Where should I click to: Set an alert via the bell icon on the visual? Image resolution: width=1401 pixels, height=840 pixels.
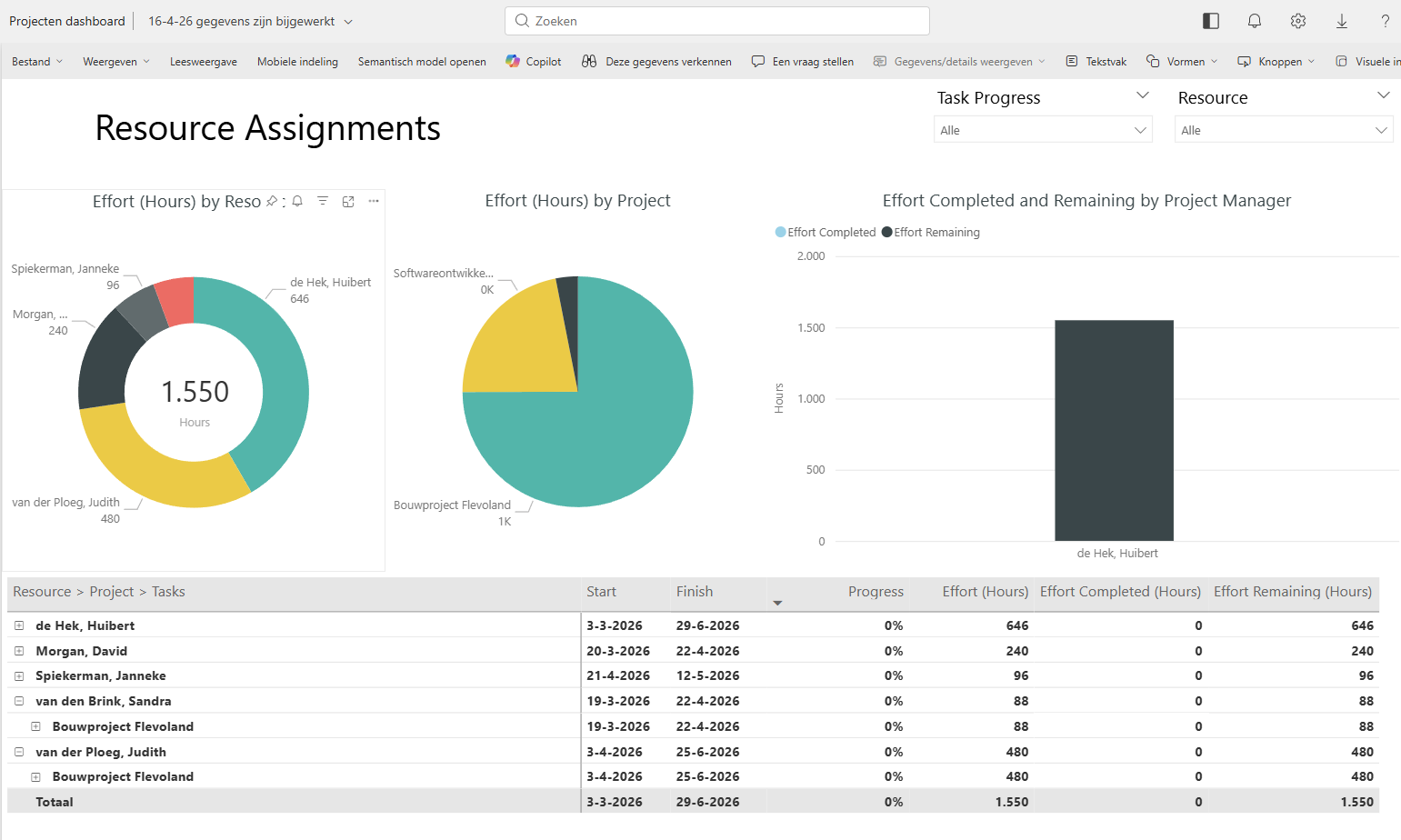297,201
